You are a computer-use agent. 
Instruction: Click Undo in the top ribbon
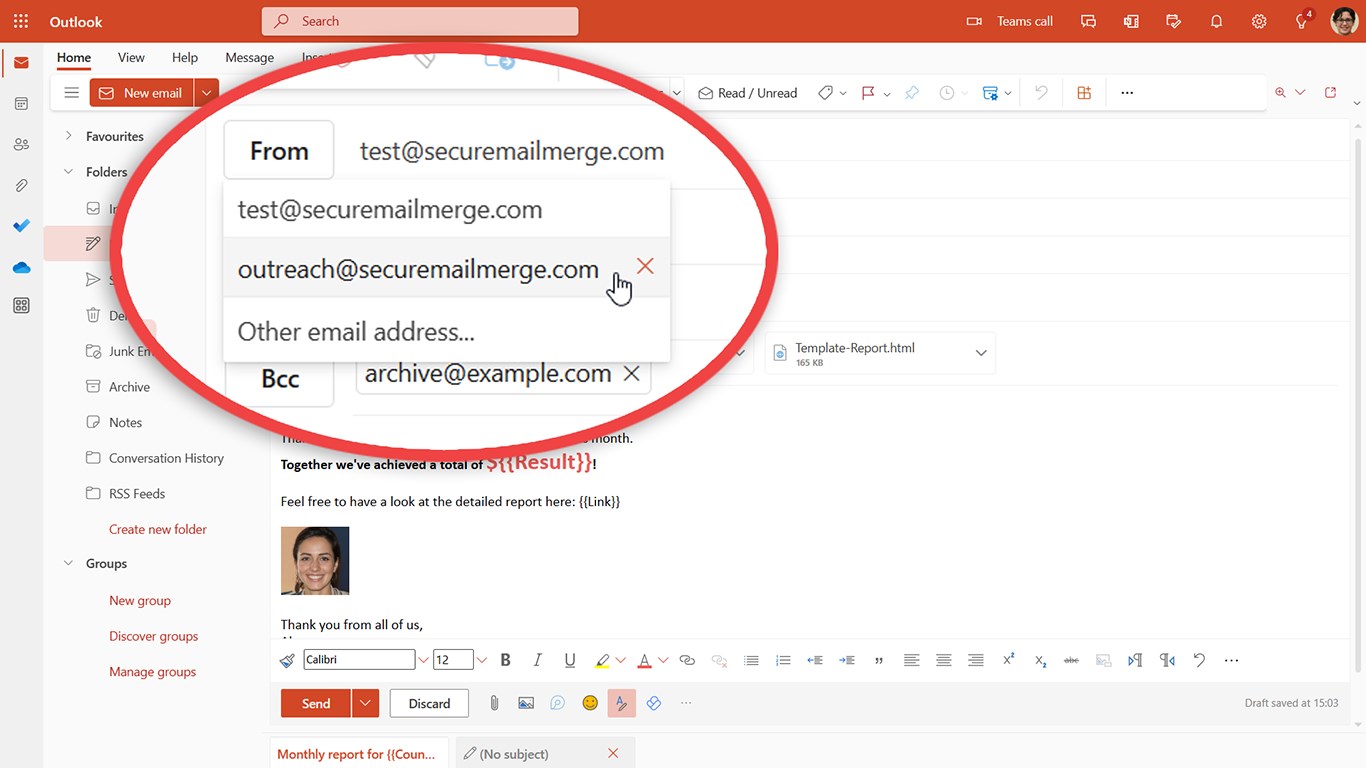1042,93
